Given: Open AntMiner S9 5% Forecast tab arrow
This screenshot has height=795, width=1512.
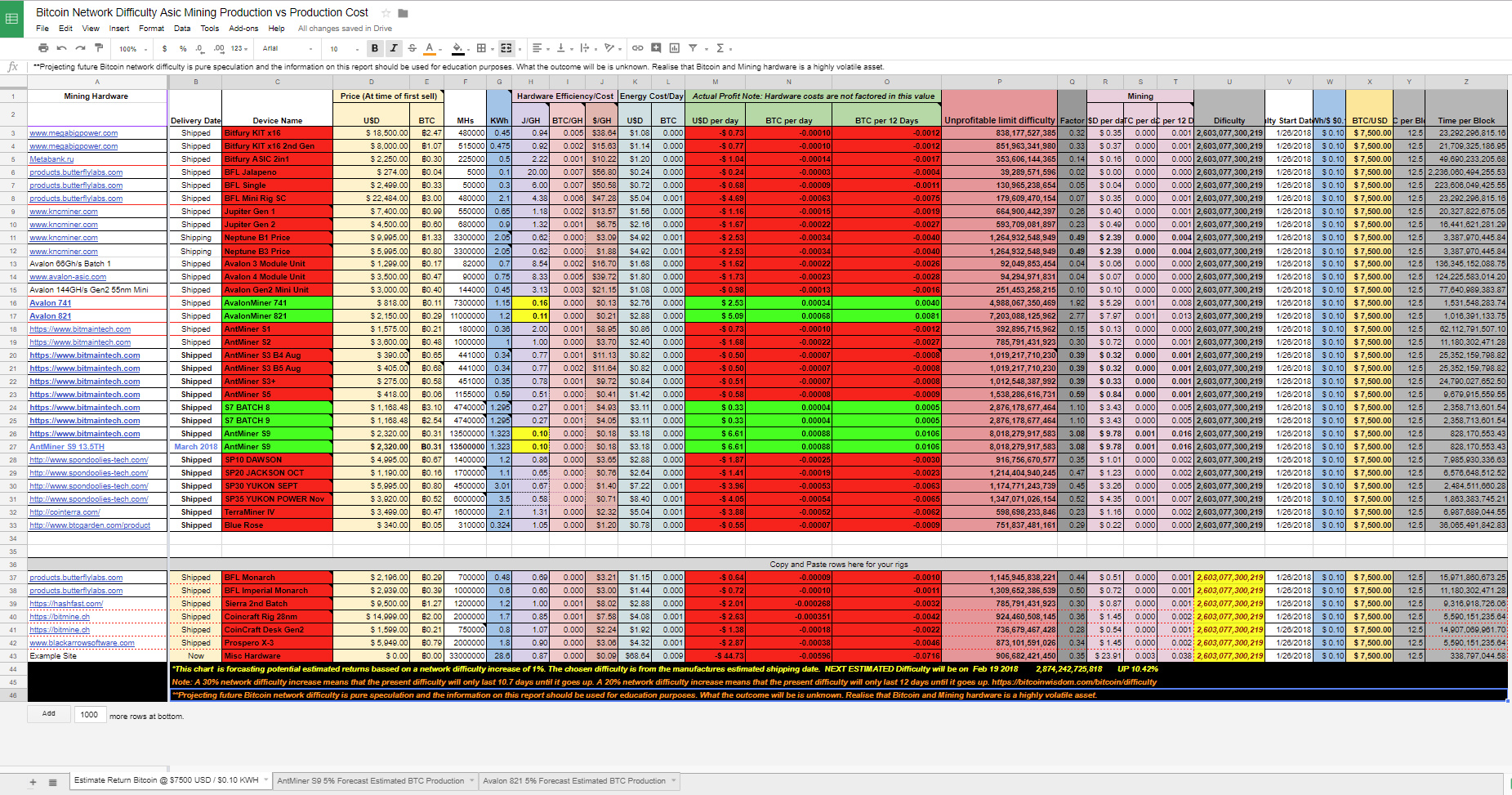Looking at the screenshot, I should coord(471,781).
